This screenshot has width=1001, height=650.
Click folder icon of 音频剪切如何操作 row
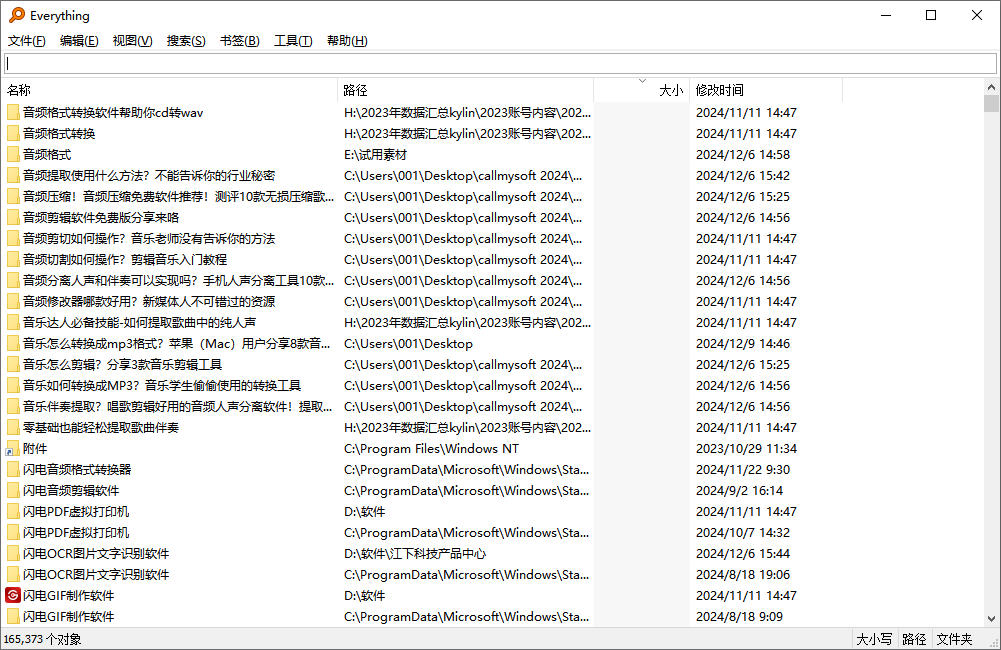(x=13, y=239)
